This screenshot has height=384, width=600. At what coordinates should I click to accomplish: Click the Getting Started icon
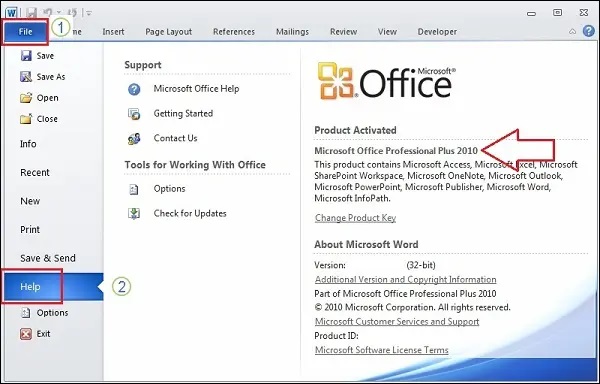(134, 114)
